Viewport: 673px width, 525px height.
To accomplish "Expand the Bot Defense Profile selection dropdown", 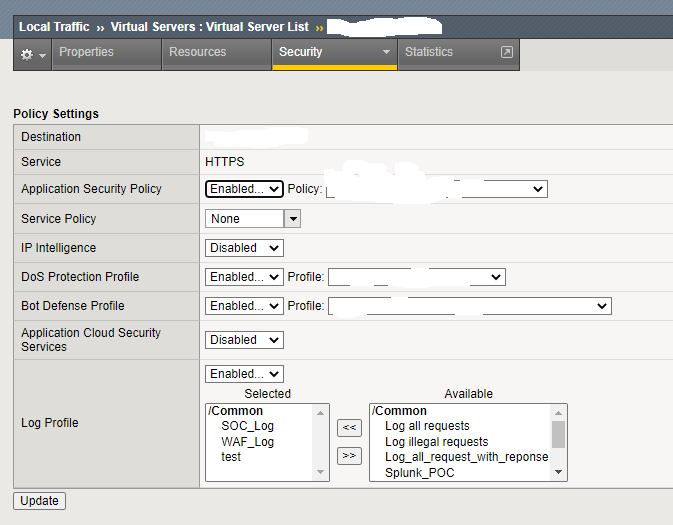I will (x=469, y=306).
